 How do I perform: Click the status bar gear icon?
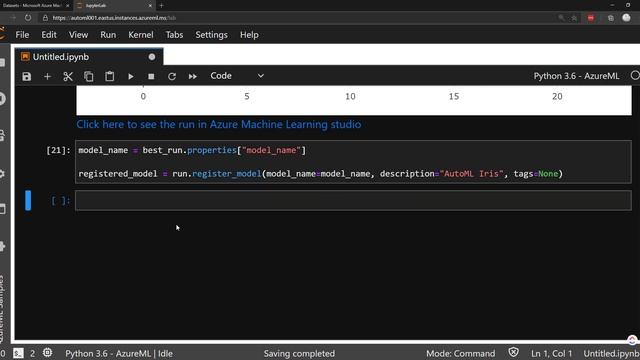click(47, 353)
